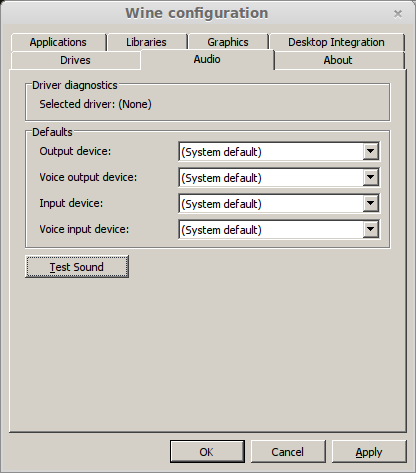Click the Audio tab
Screen dimensions: 416x473
pyautogui.click(x=207, y=59)
